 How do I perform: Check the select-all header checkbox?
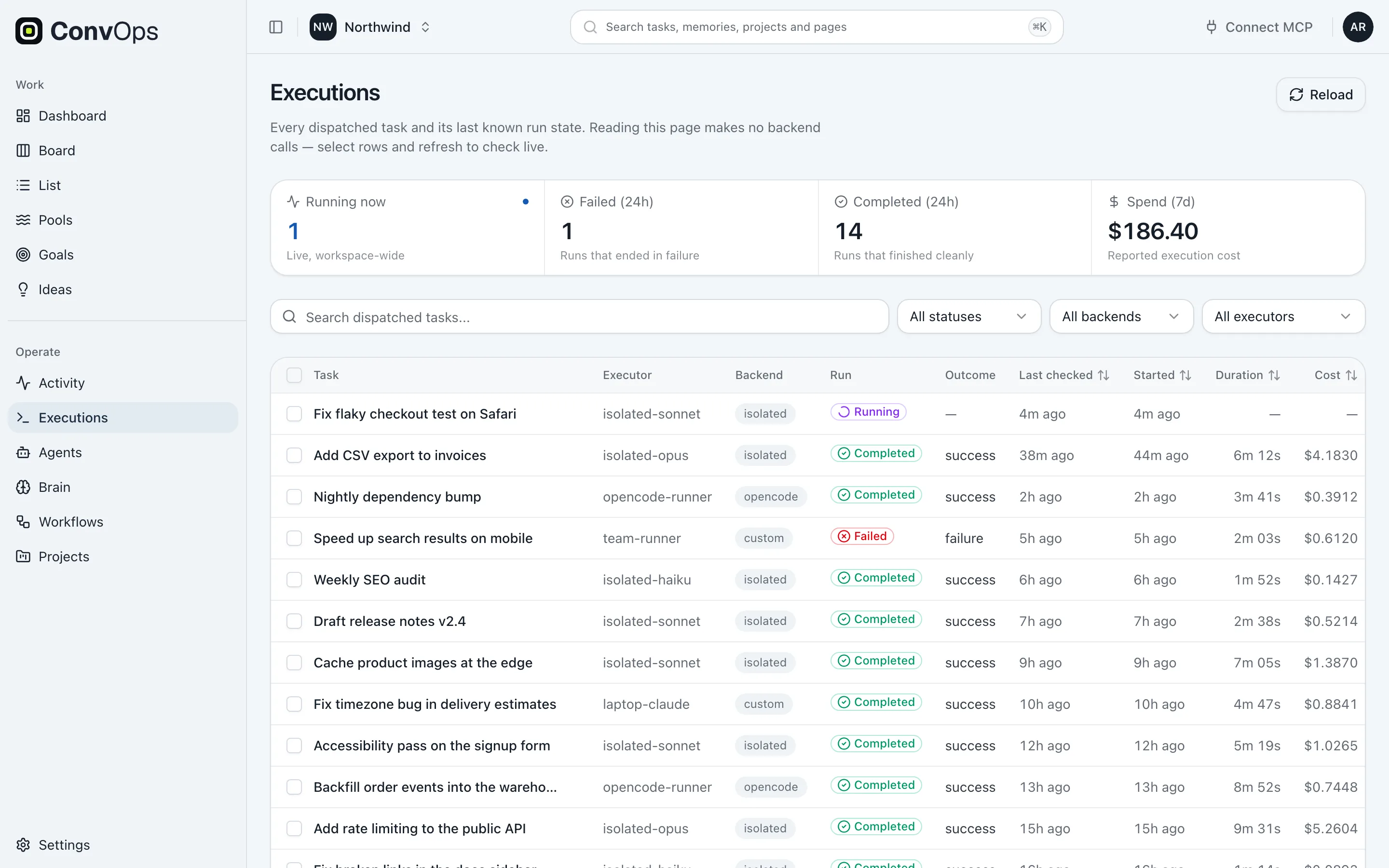click(x=294, y=375)
